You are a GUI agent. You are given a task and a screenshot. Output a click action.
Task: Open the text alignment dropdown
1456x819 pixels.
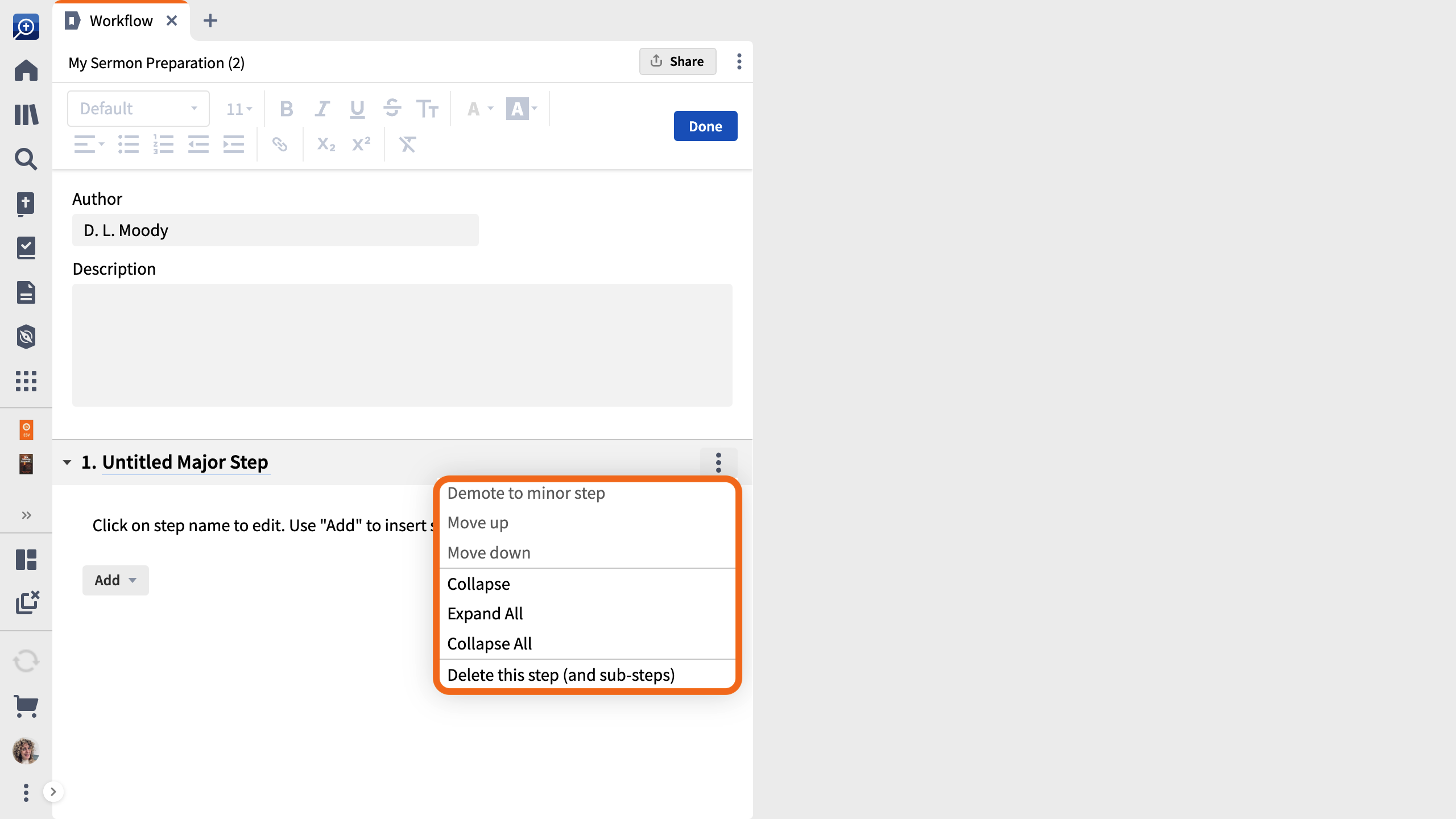tap(89, 144)
